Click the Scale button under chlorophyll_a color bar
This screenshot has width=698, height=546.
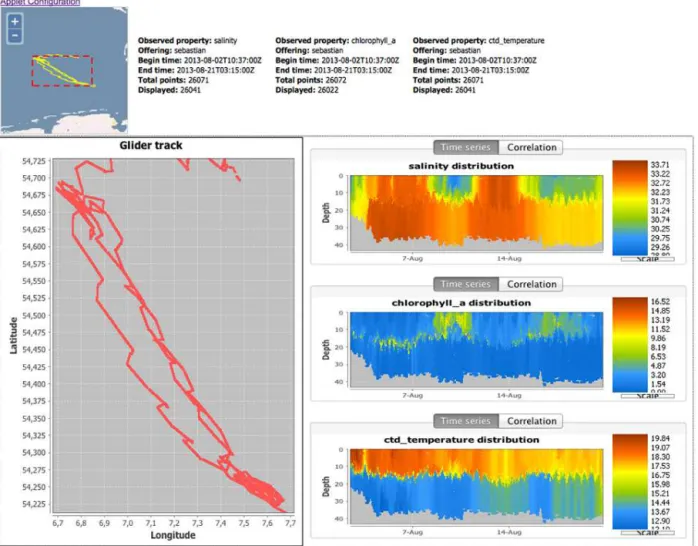click(648, 396)
